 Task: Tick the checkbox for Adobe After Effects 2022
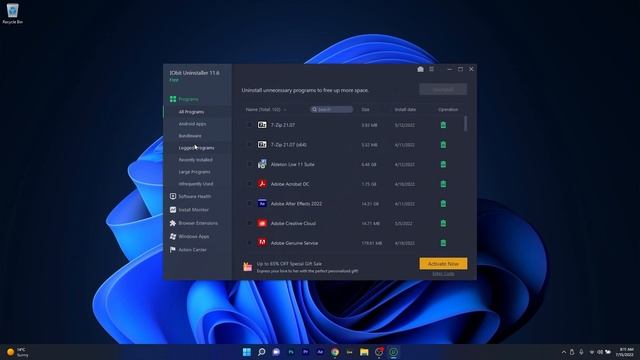pos(249,204)
